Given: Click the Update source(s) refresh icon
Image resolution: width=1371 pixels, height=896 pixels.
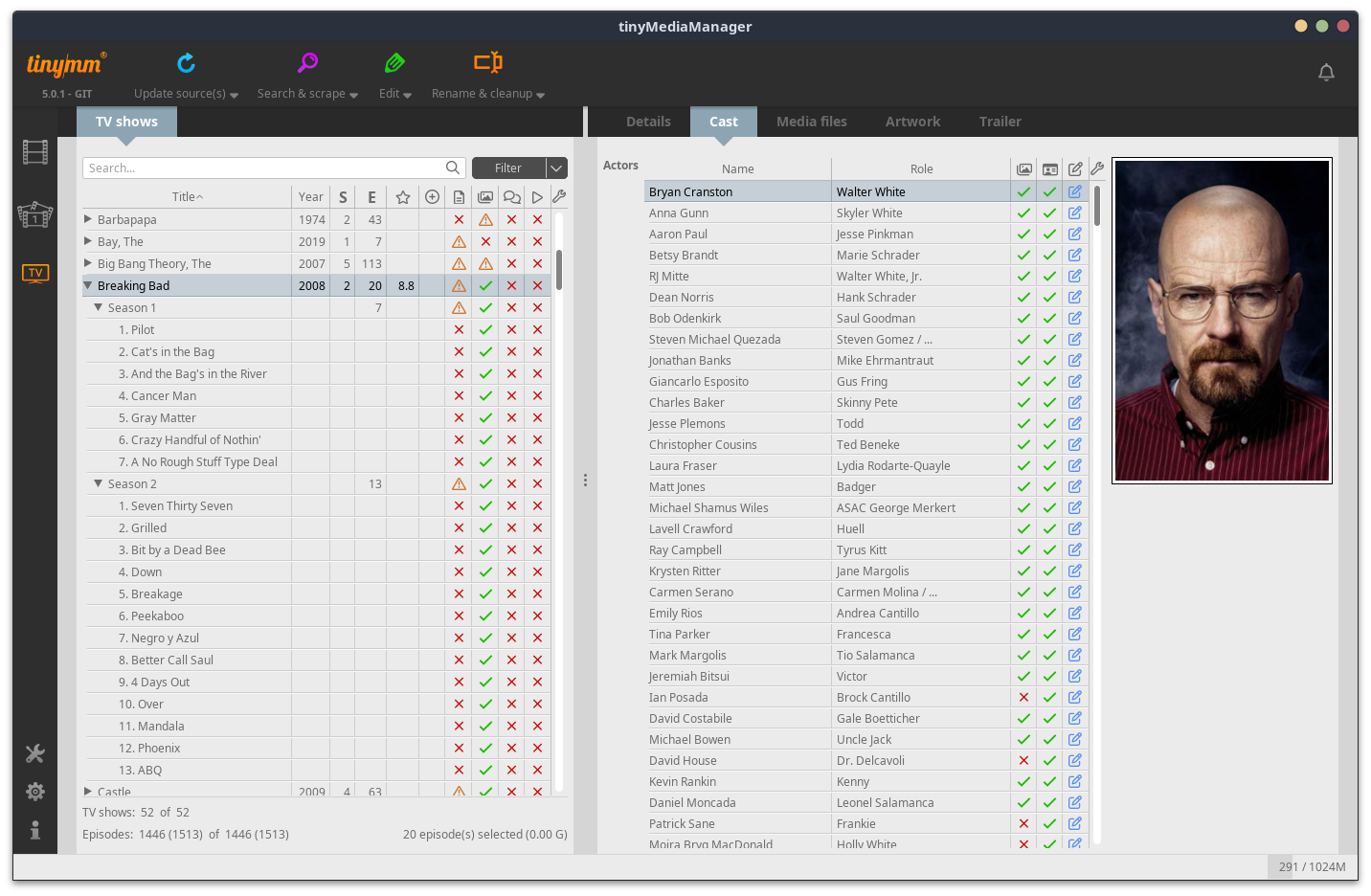Looking at the screenshot, I should pos(186,63).
